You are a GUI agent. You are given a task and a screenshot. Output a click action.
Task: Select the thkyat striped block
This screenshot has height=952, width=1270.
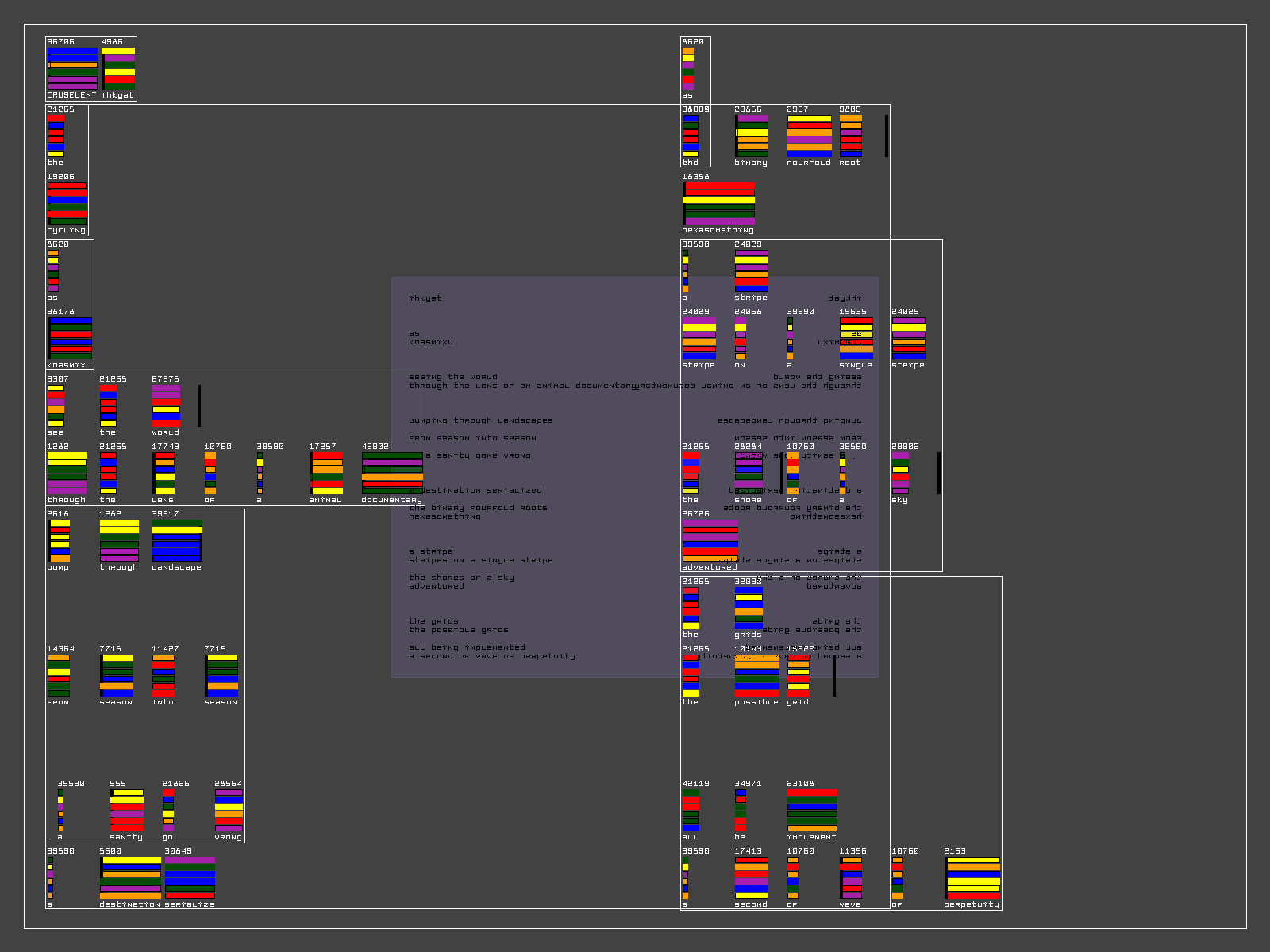click(118, 68)
